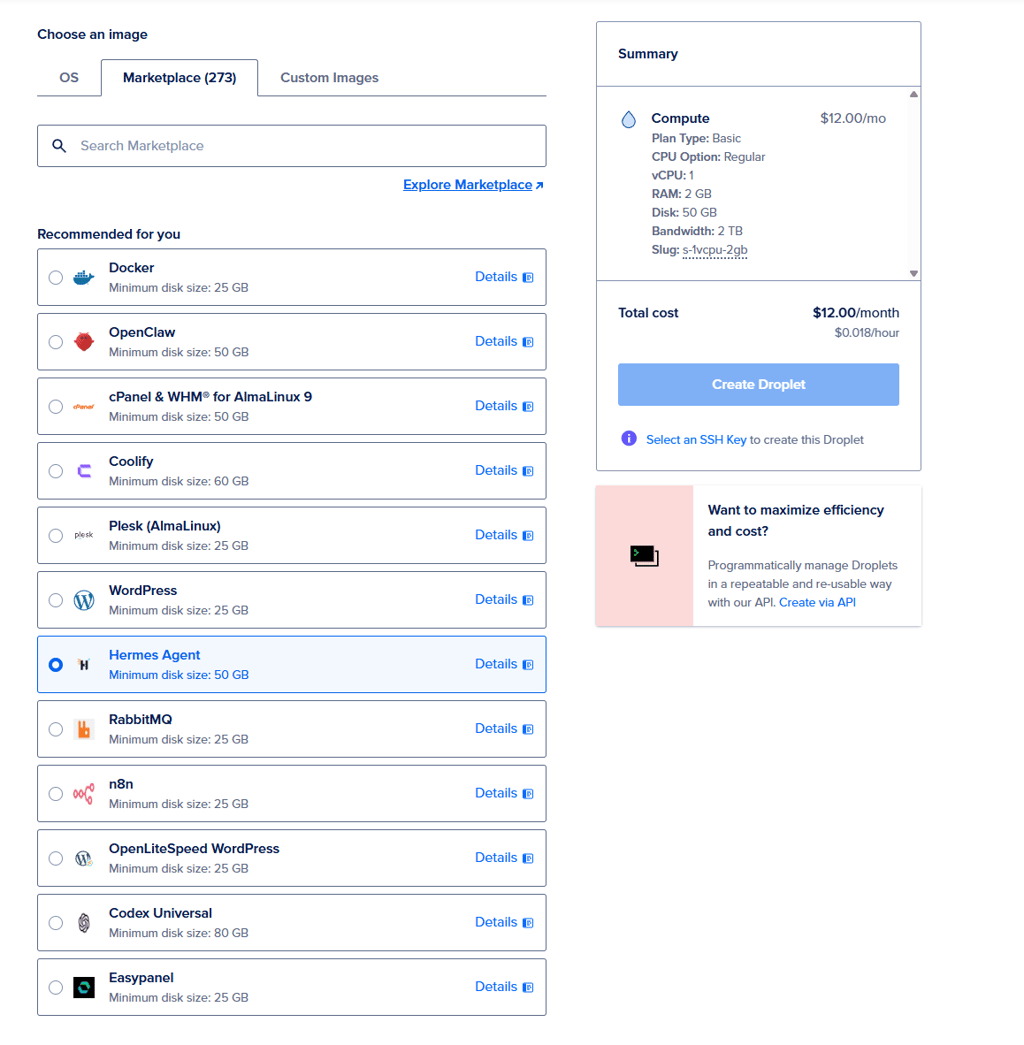This screenshot has height=1045, width=1024.
Task: Click the details panel icon for Coolify
Action: point(528,471)
